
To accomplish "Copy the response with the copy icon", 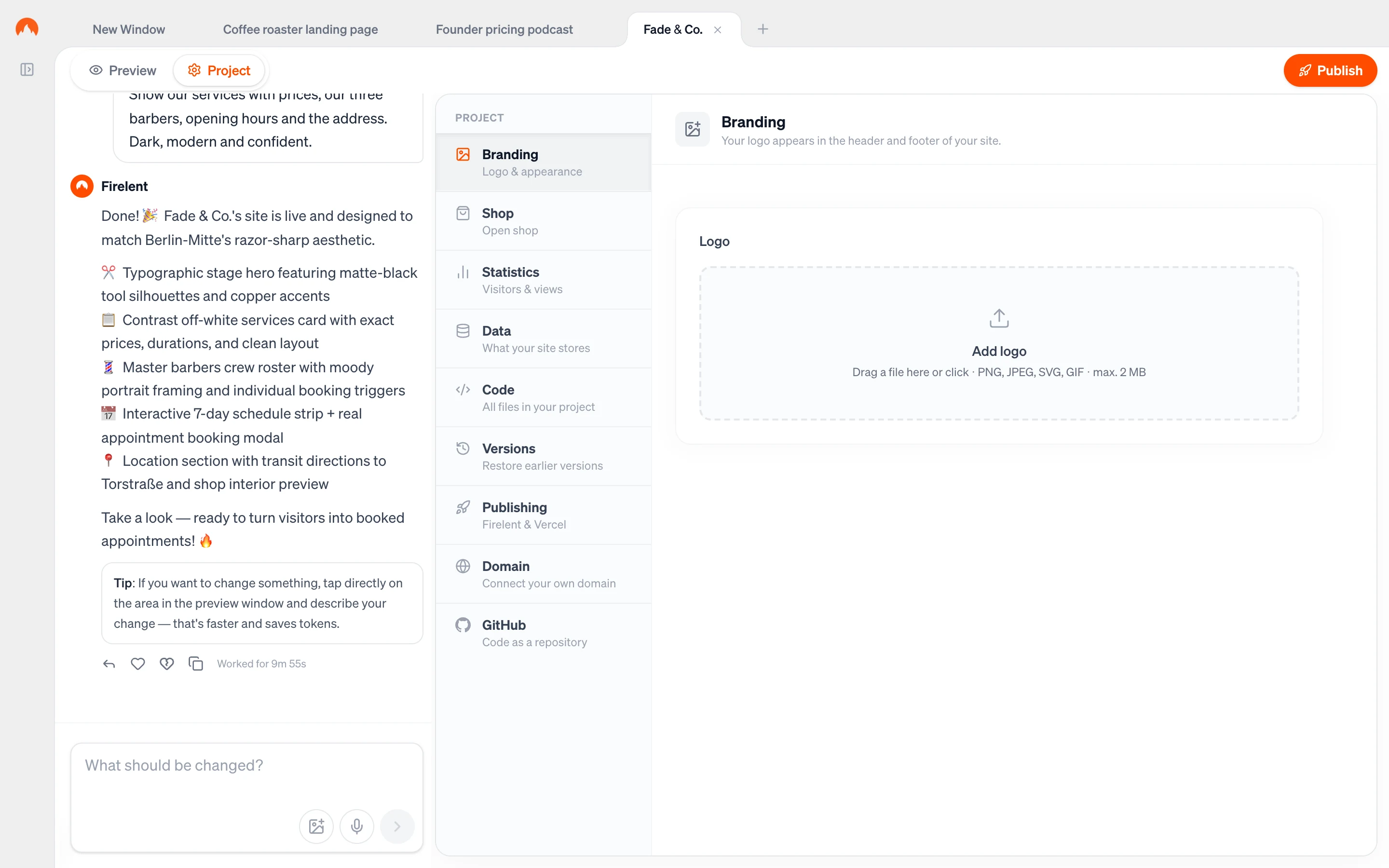I will point(196,664).
